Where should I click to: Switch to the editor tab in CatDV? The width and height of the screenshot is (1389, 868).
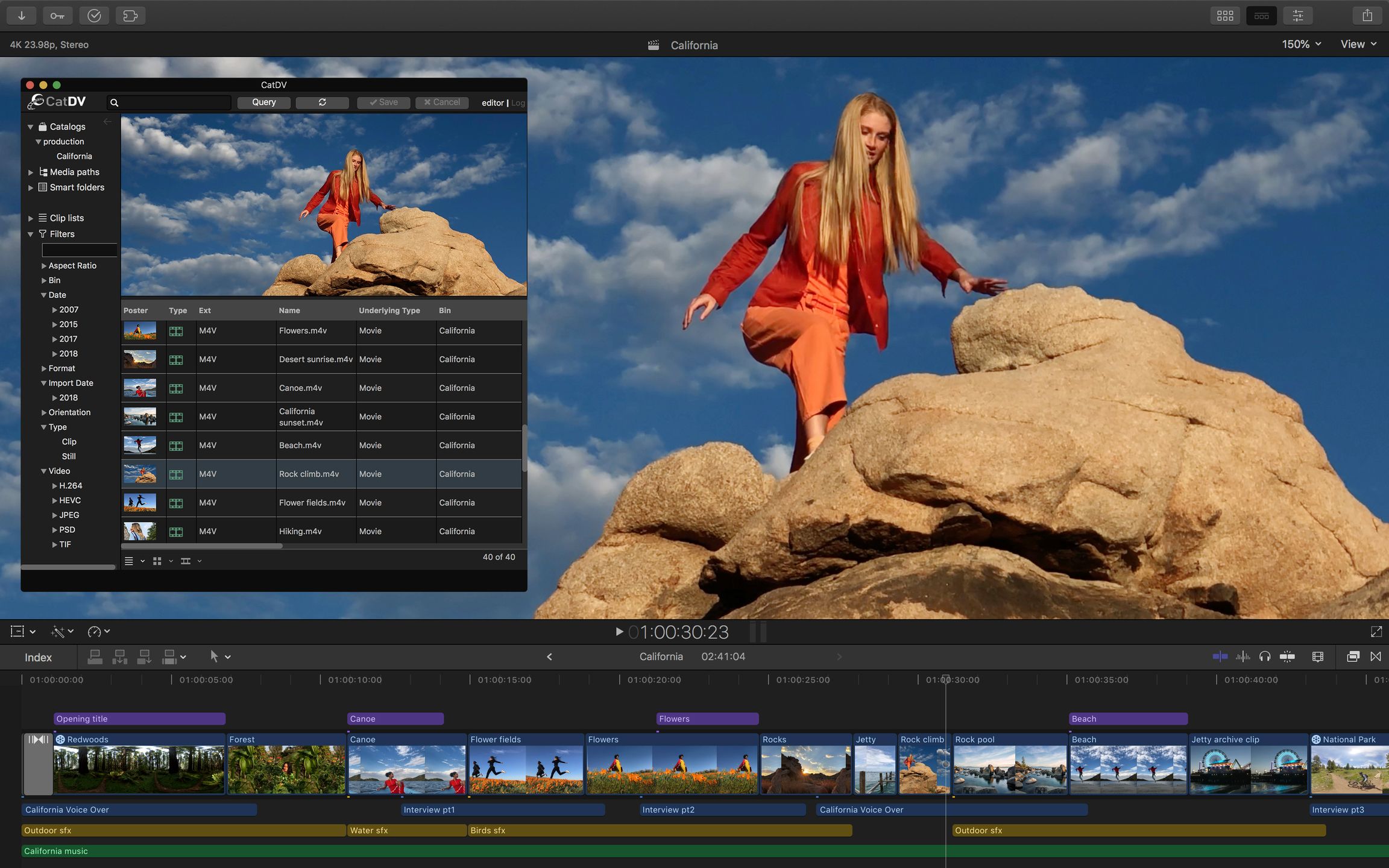493,102
